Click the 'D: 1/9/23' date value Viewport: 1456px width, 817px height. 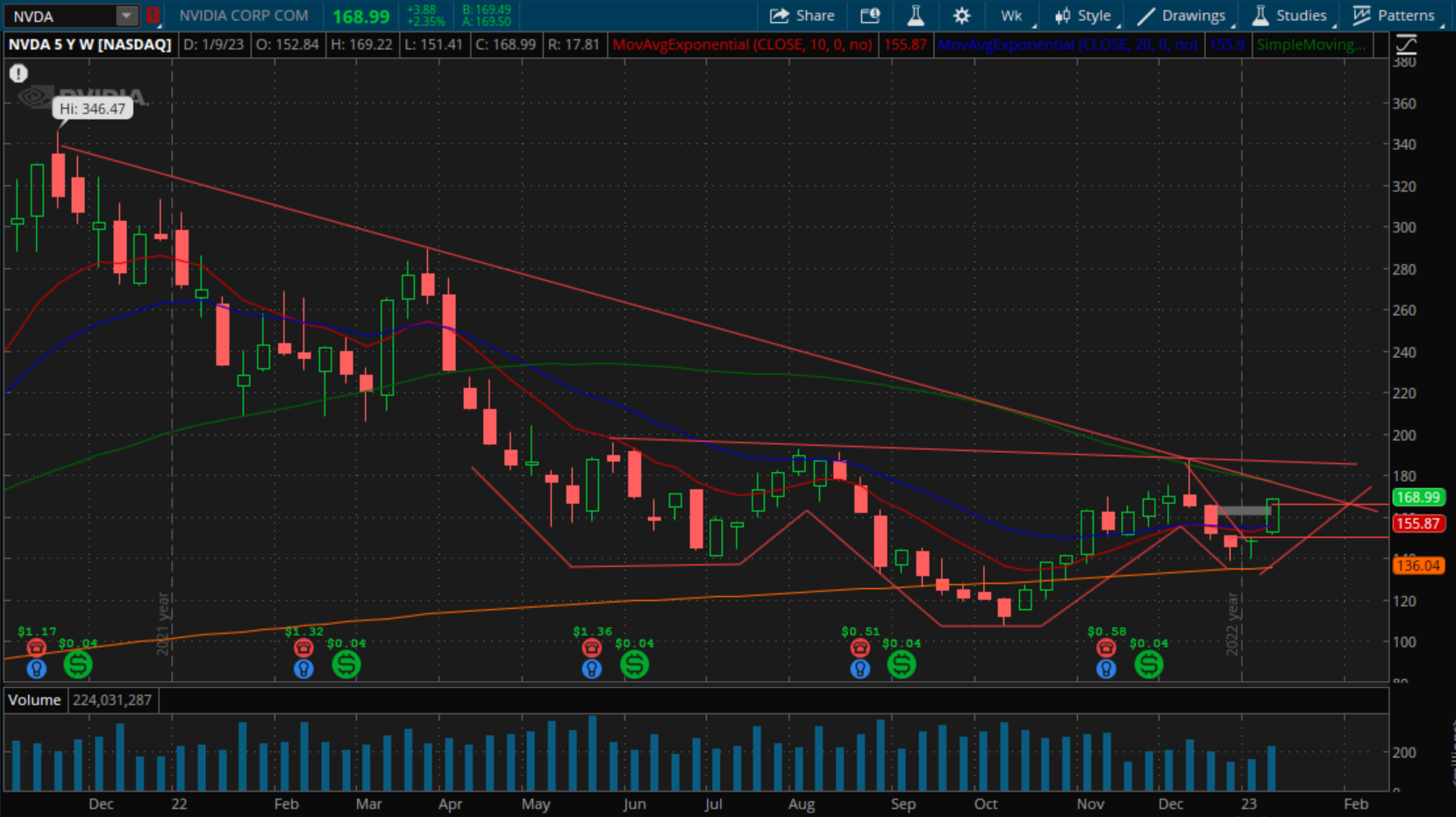click(214, 45)
